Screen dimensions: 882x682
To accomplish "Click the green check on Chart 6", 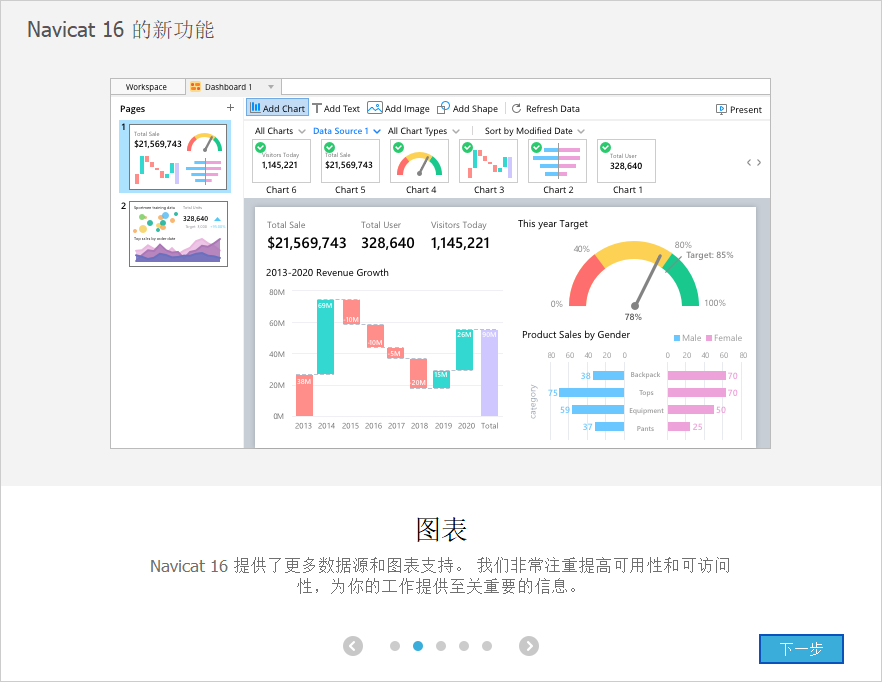I will tap(260, 147).
